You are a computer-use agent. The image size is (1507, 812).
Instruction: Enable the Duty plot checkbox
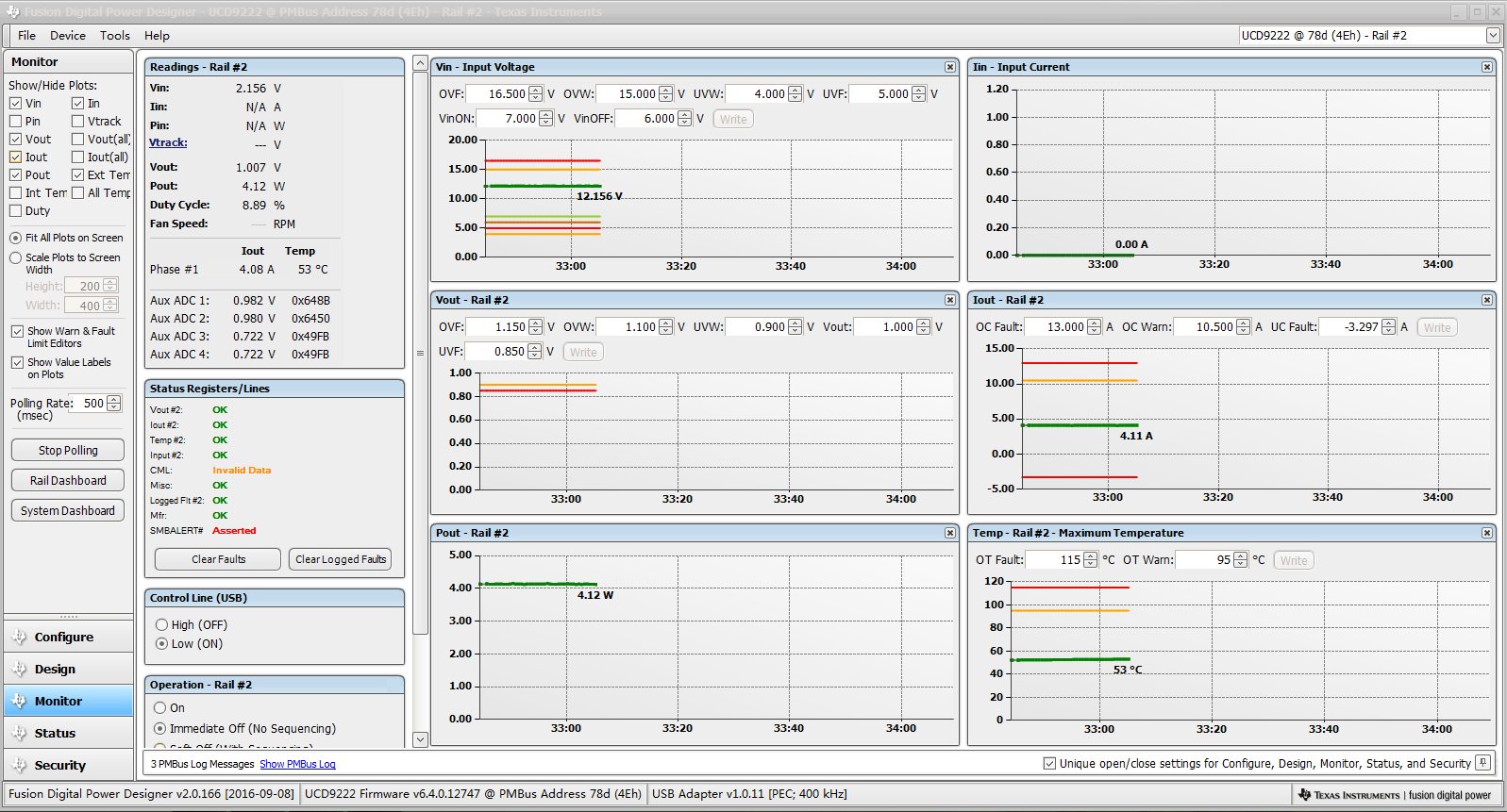point(15,210)
